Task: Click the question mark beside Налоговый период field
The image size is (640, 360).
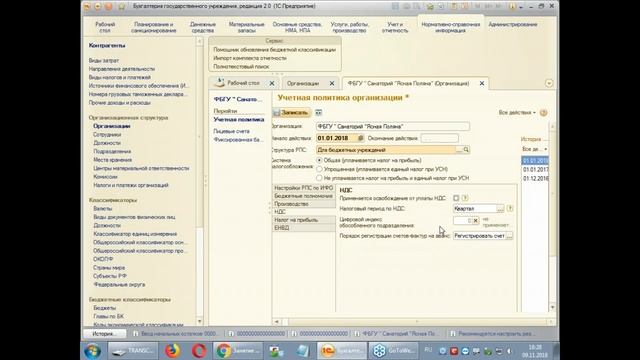Action: point(510,209)
